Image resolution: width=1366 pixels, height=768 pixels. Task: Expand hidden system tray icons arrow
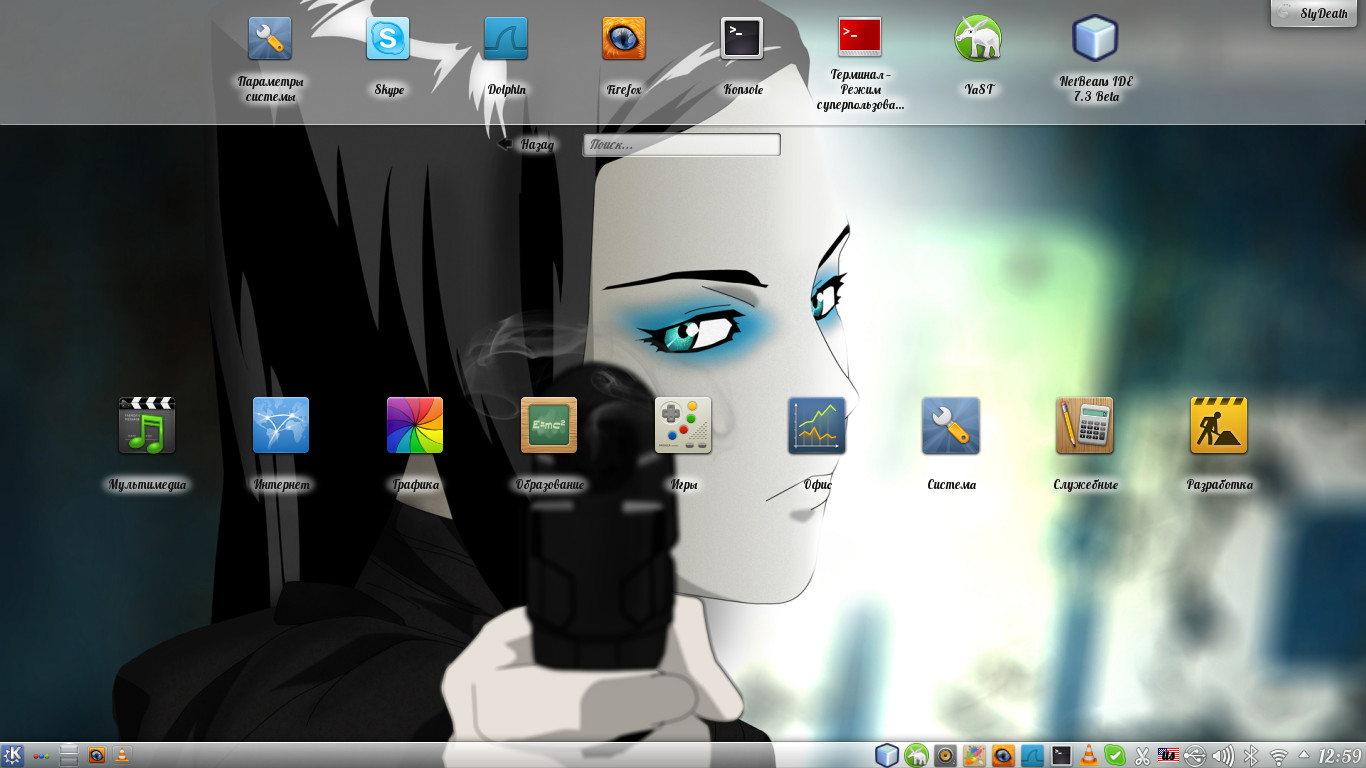(x=1303, y=755)
